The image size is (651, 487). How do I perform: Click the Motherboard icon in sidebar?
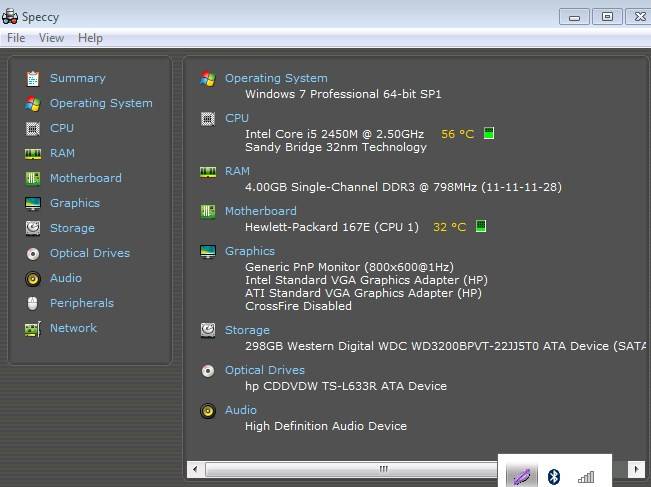[x=33, y=179]
